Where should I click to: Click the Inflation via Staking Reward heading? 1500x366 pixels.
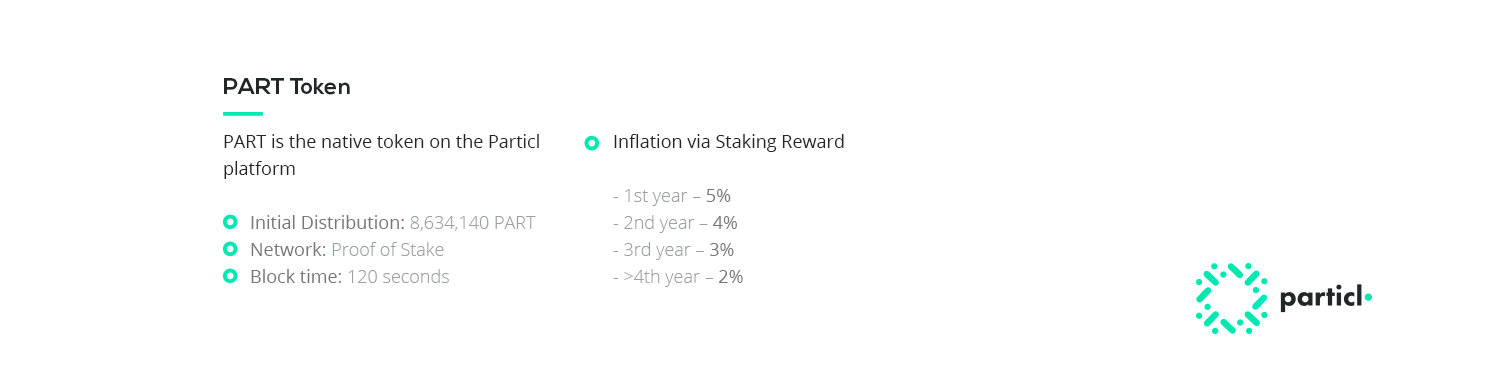click(x=729, y=142)
